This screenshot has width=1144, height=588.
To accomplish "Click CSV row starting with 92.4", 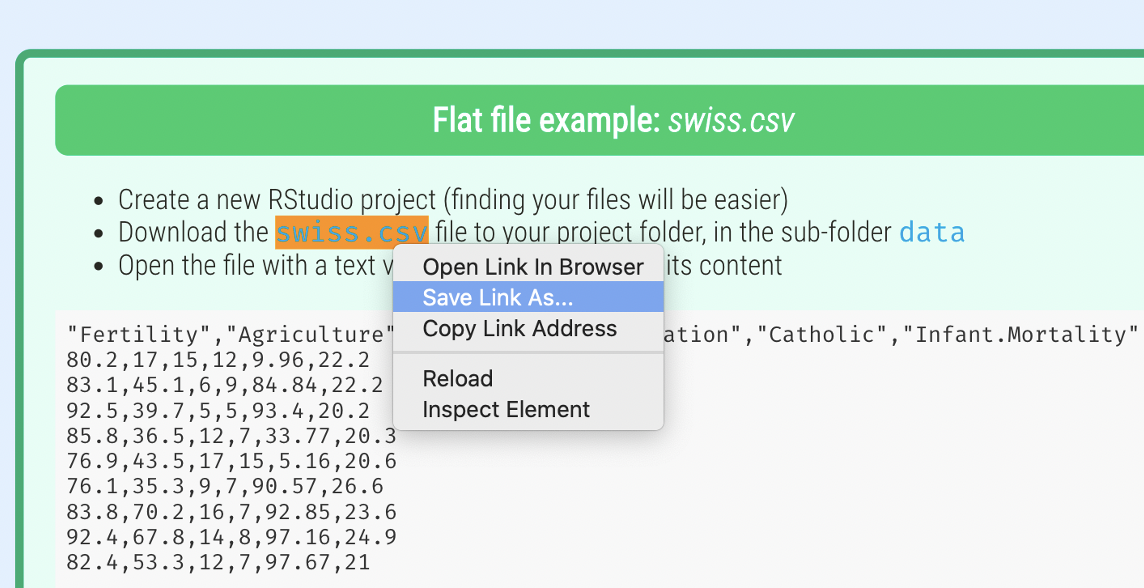I will point(231,537).
